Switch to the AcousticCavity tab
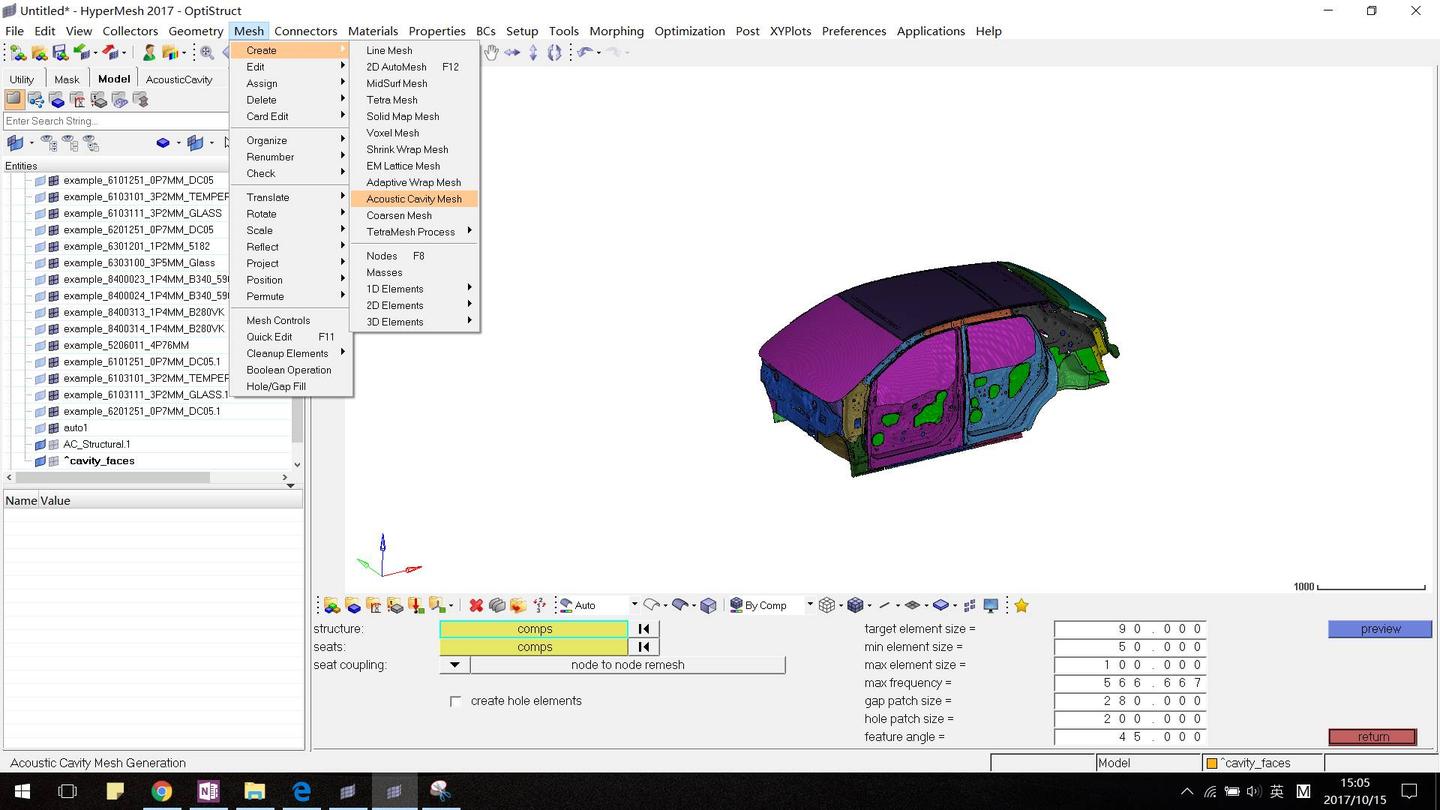The image size is (1440, 810). [179, 79]
